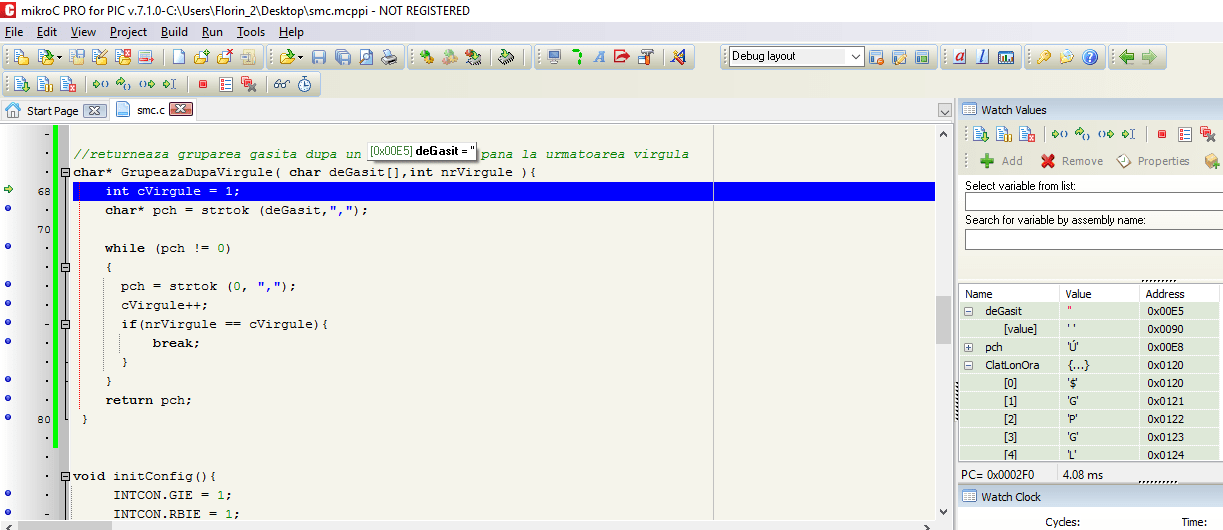Click Properties button in Watch Values

click(x=1152, y=161)
